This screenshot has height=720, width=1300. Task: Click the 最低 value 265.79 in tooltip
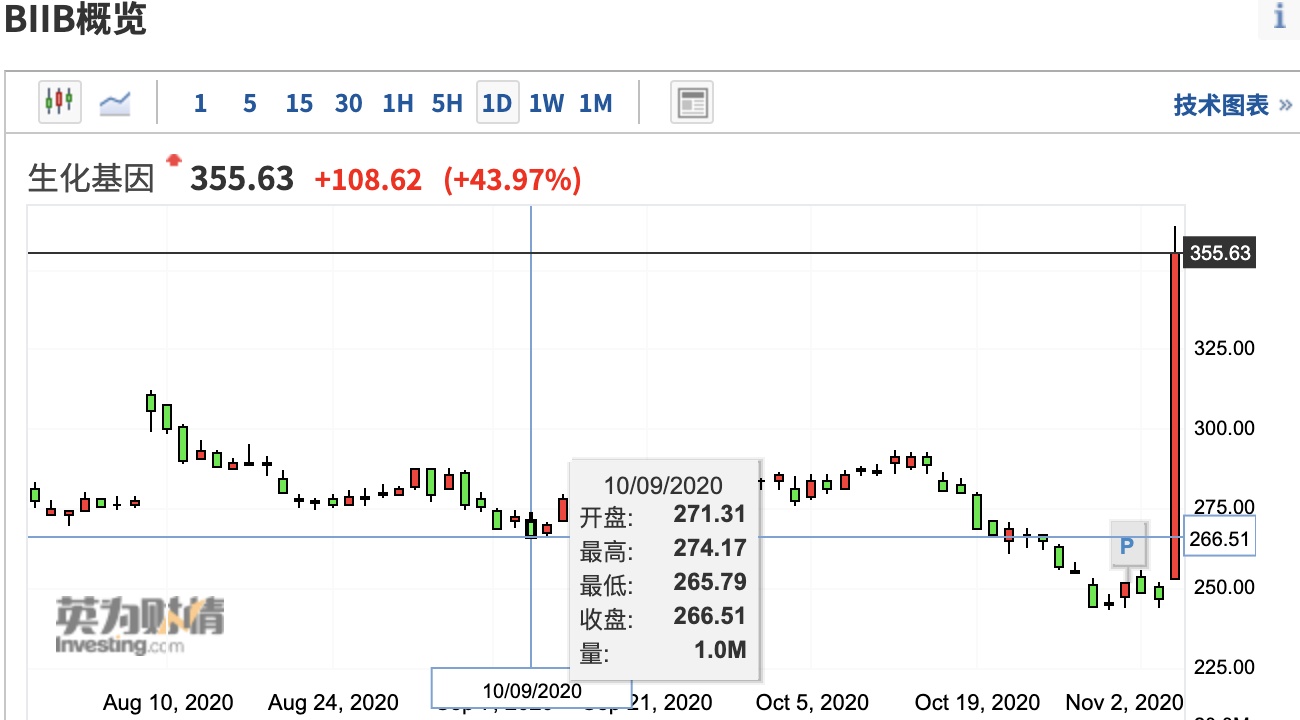710,582
